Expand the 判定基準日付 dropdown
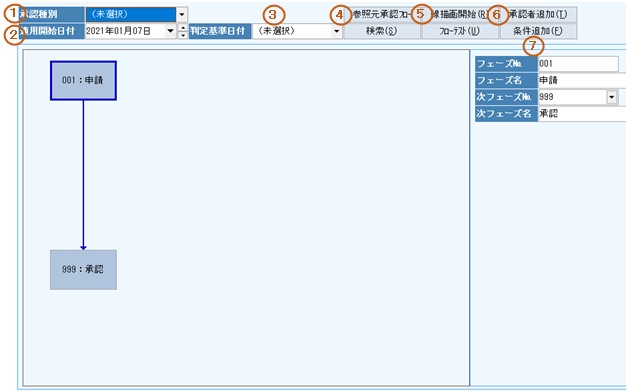The height and width of the screenshot is (391, 626). click(x=337, y=31)
